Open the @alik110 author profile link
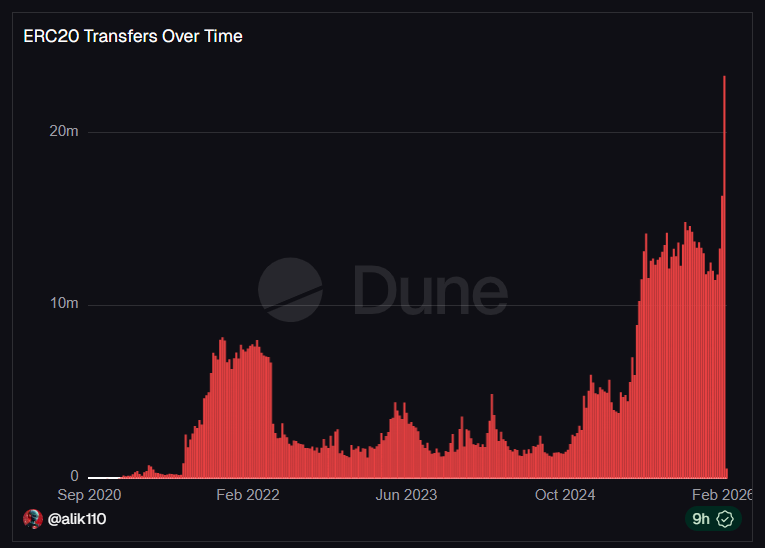Screen dimensions: 765x548 [77, 519]
